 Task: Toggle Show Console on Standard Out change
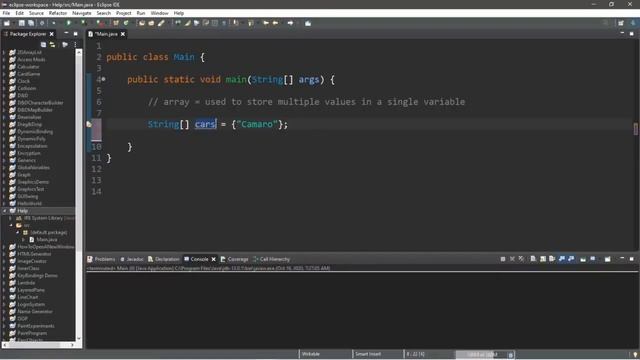click(x=562, y=259)
